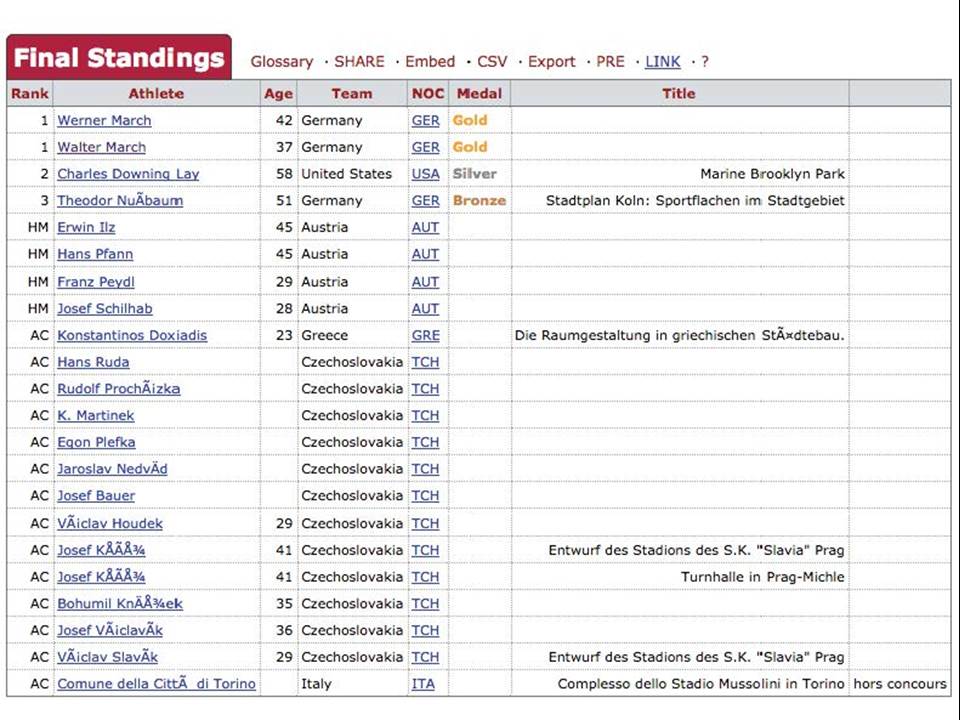Choose the PRE format option

610,62
